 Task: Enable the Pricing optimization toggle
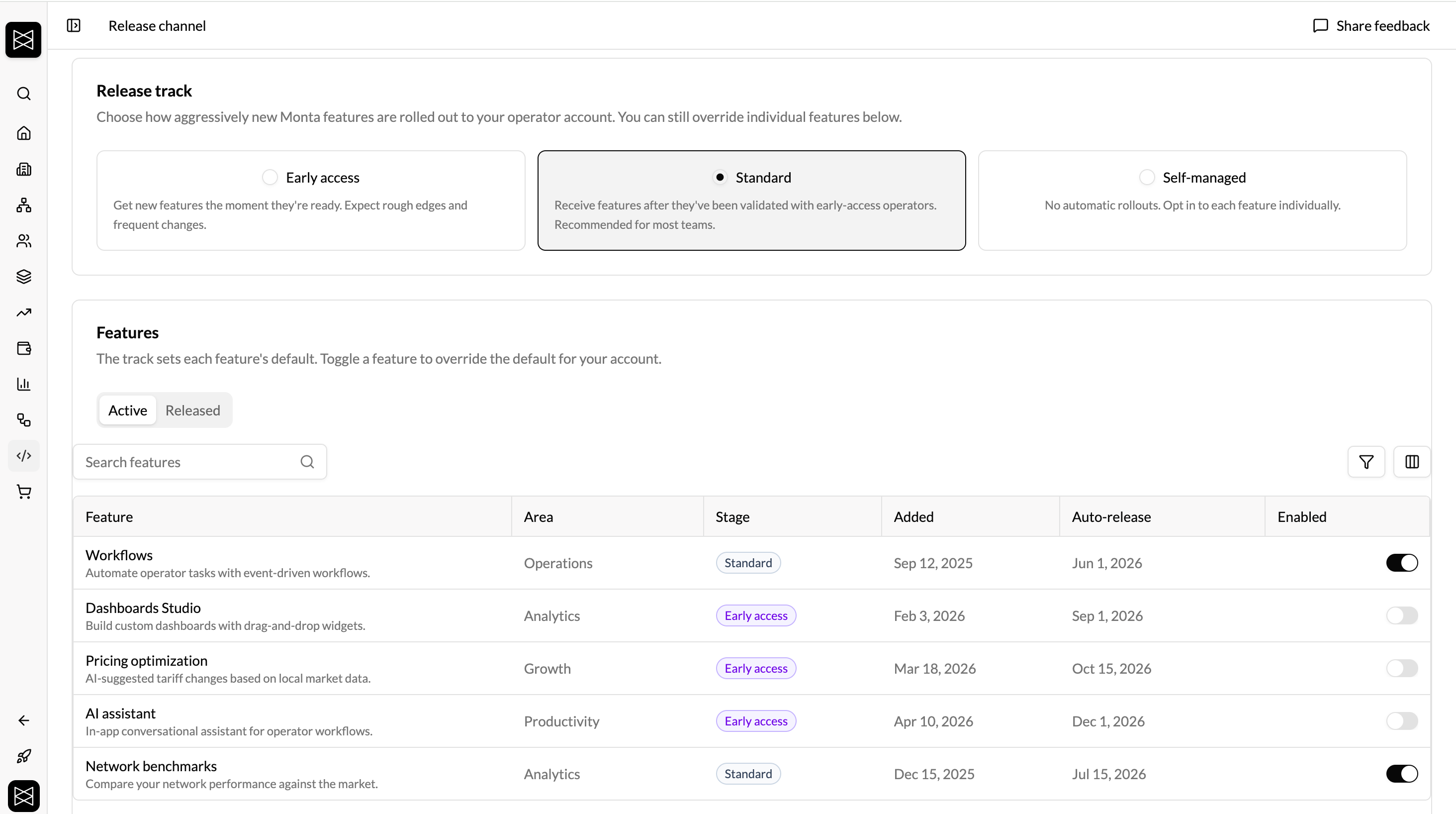coord(1402,668)
